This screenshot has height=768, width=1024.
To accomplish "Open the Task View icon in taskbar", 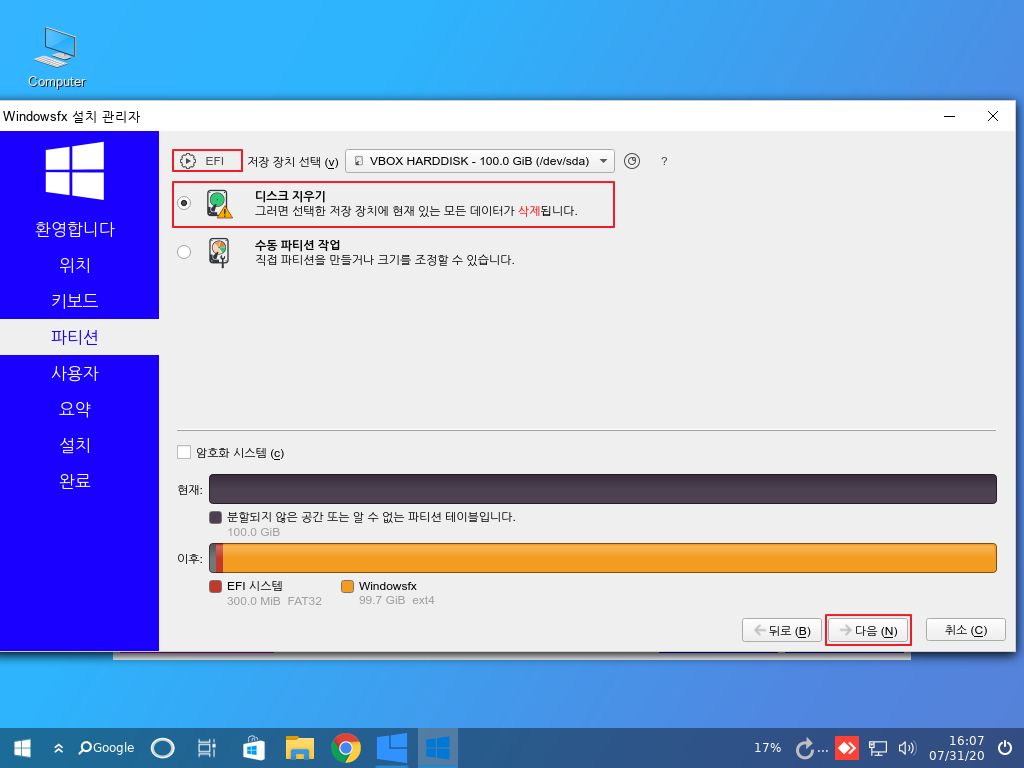I will [206, 748].
